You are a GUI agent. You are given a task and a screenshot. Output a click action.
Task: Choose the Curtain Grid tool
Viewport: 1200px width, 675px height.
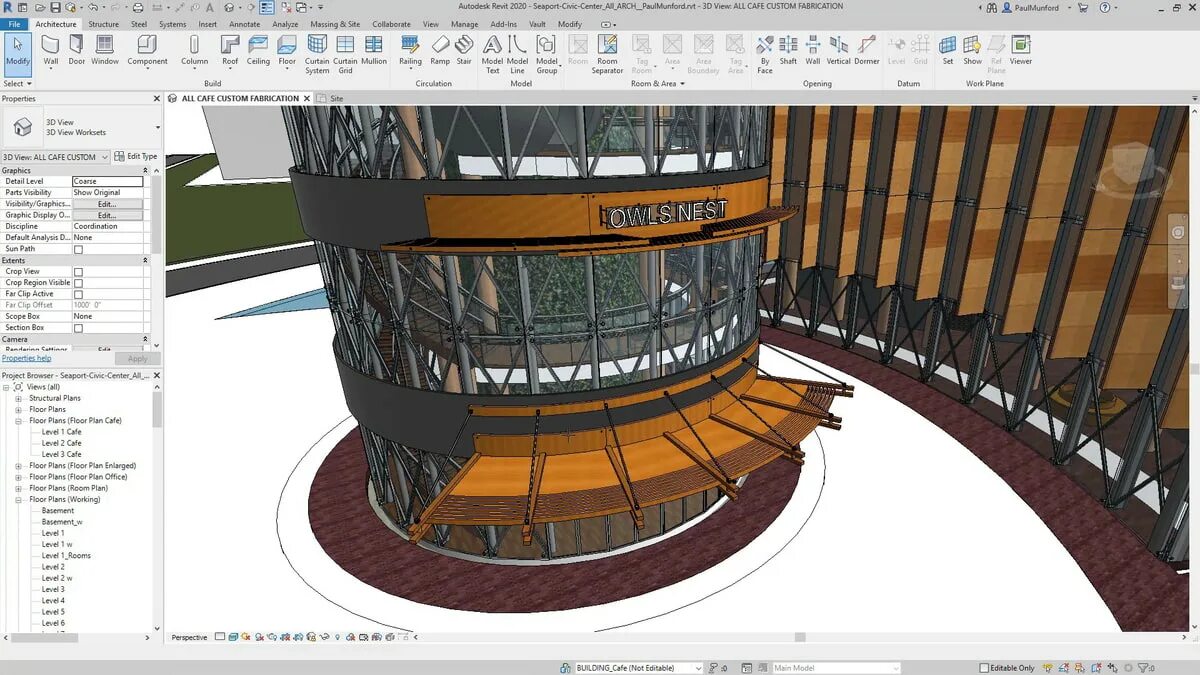click(x=345, y=55)
